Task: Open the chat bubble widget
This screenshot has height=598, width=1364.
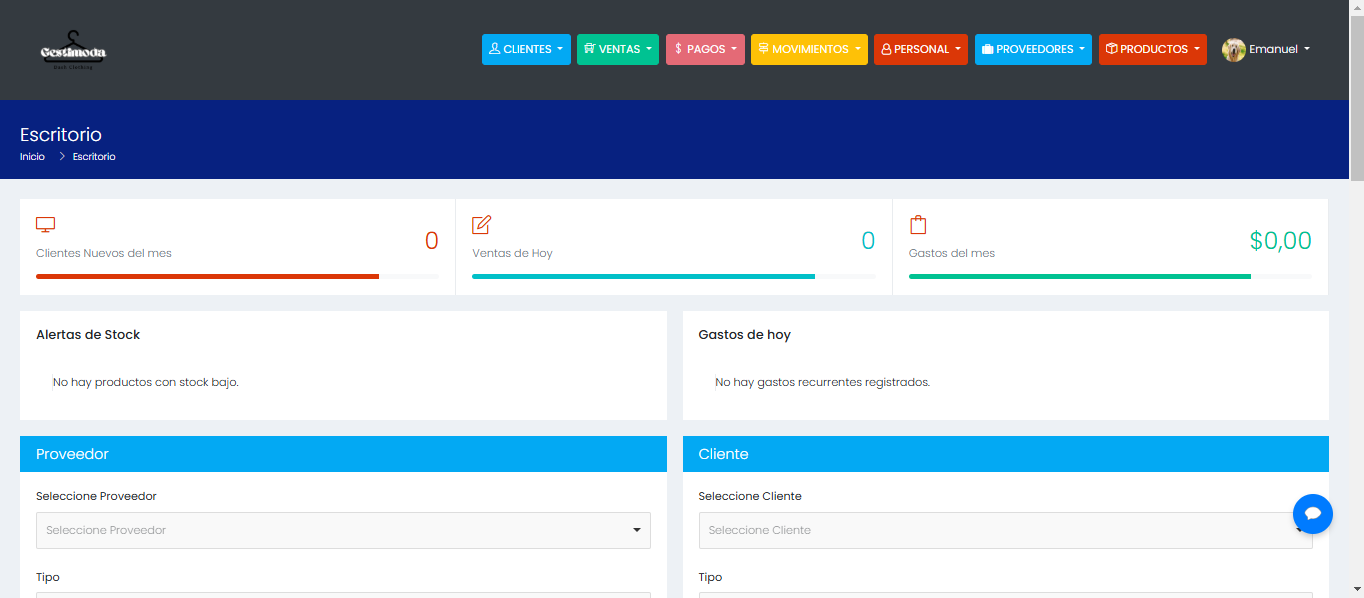Action: pyautogui.click(x=1312, y=513)
